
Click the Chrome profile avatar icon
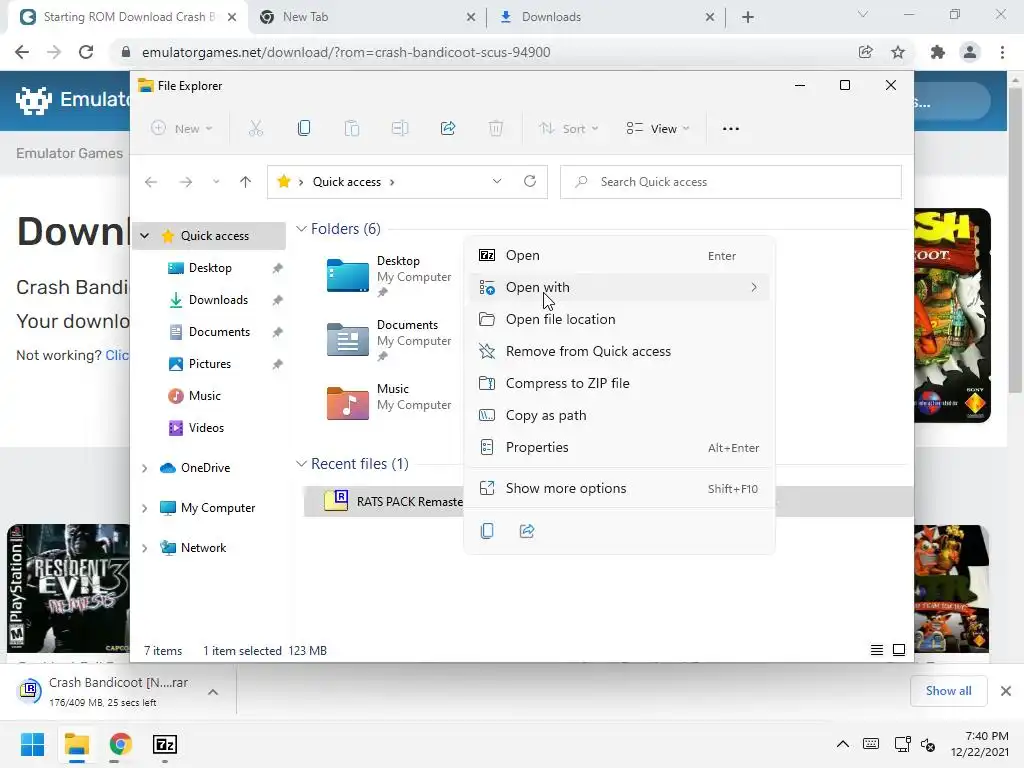coord(970,52)
